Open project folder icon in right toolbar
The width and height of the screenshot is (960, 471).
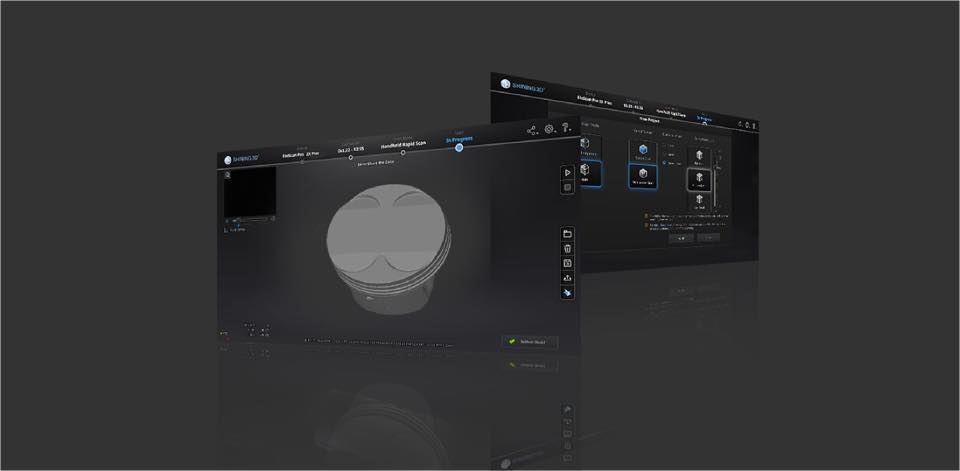[568, 233]
